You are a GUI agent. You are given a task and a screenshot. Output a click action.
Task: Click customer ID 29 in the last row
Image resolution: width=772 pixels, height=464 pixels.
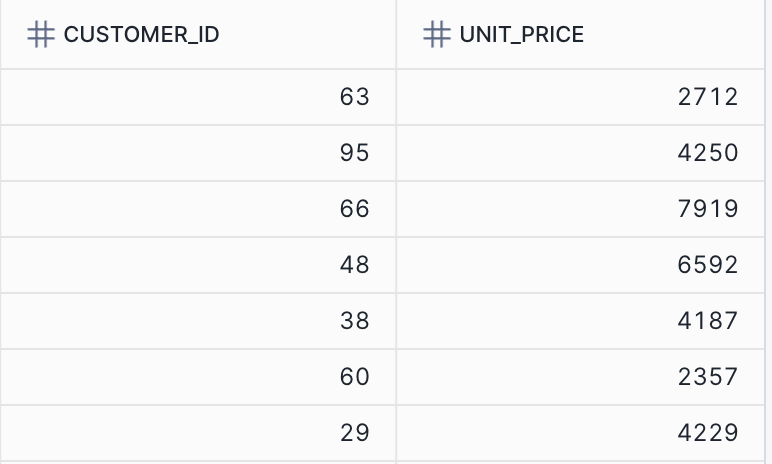(x=354, y=433)
